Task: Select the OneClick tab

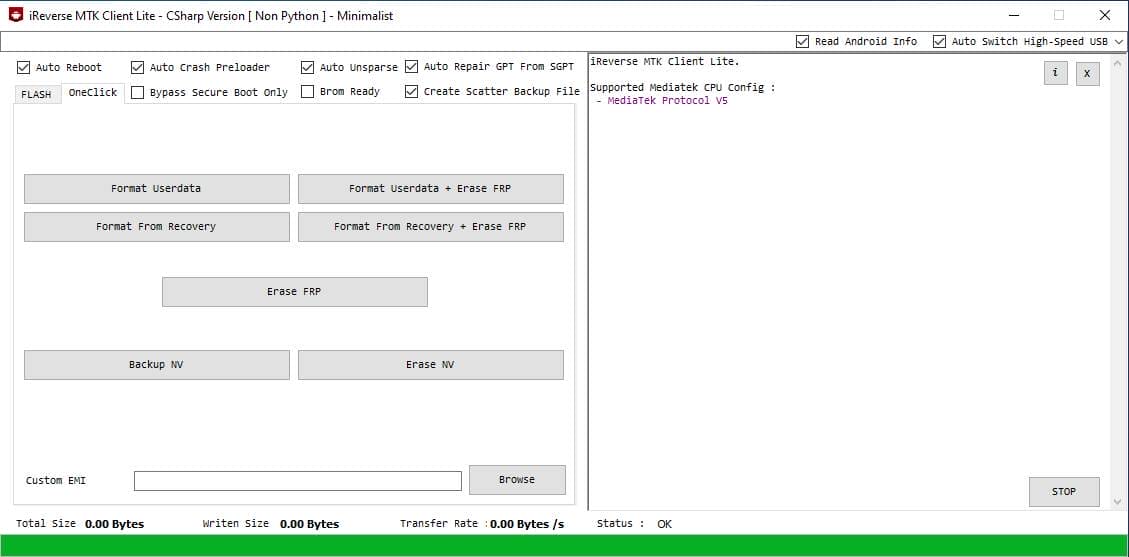Action: point(93,93)
